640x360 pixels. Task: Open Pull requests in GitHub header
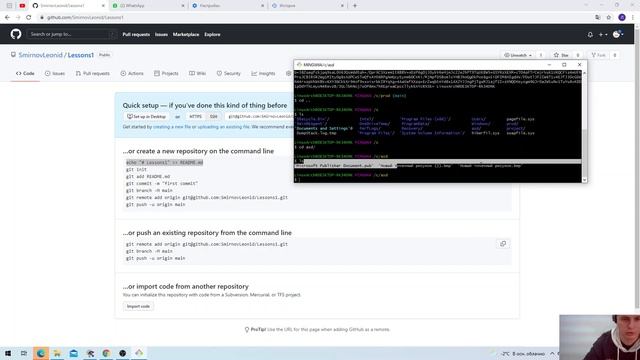coord(136,35)
